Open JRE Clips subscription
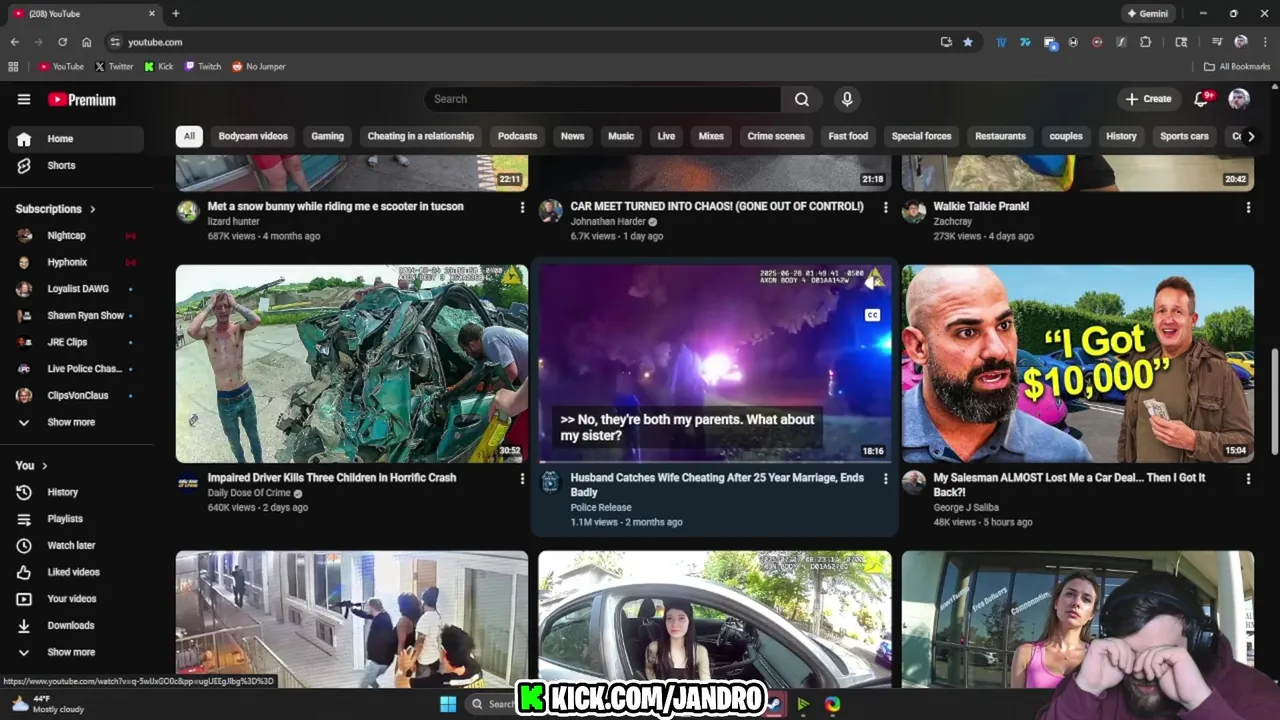The width and height of the screenshot is (1280, 720). click(x=76, y=342)
